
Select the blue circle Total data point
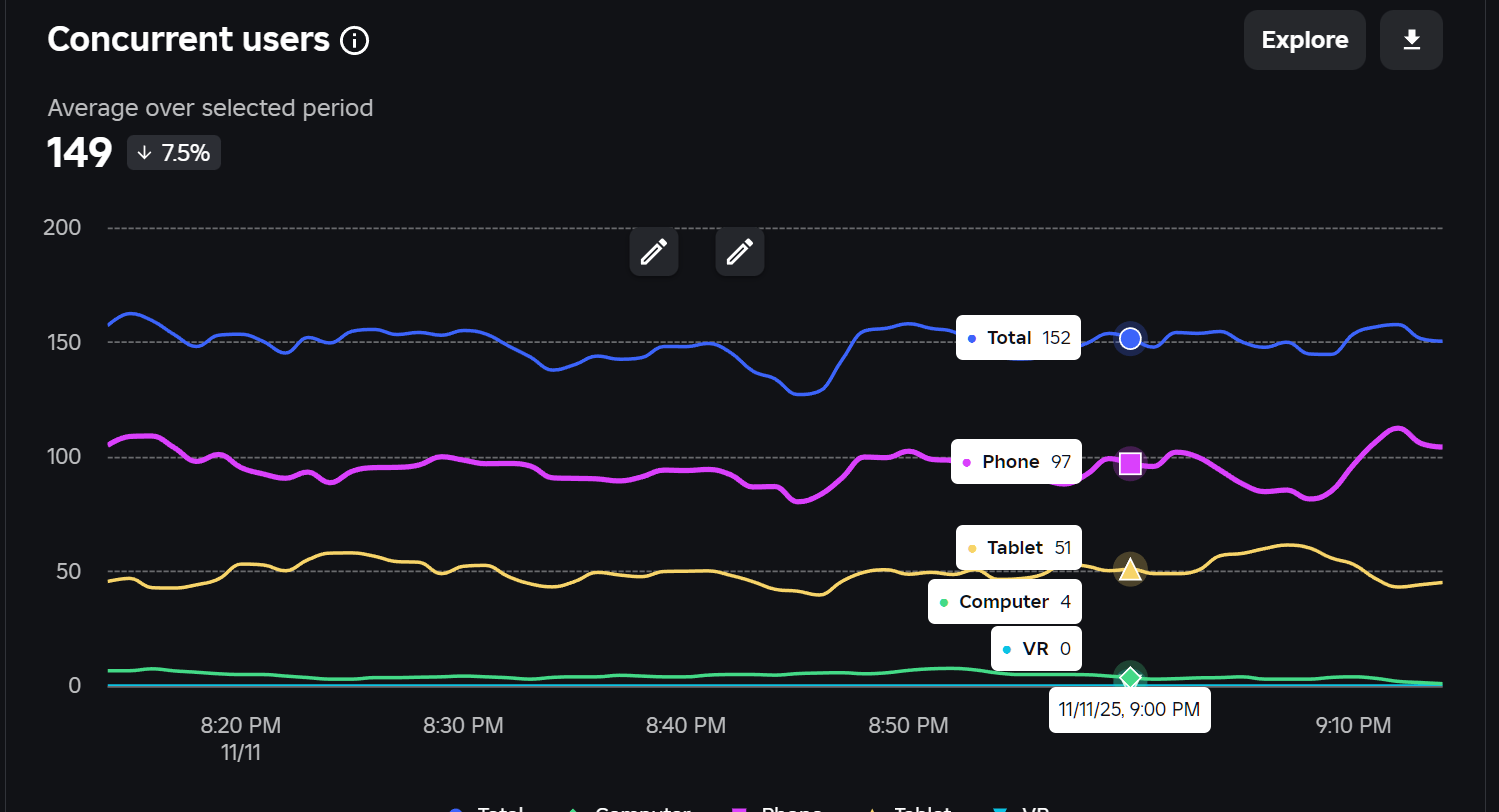coord(1130,339)
